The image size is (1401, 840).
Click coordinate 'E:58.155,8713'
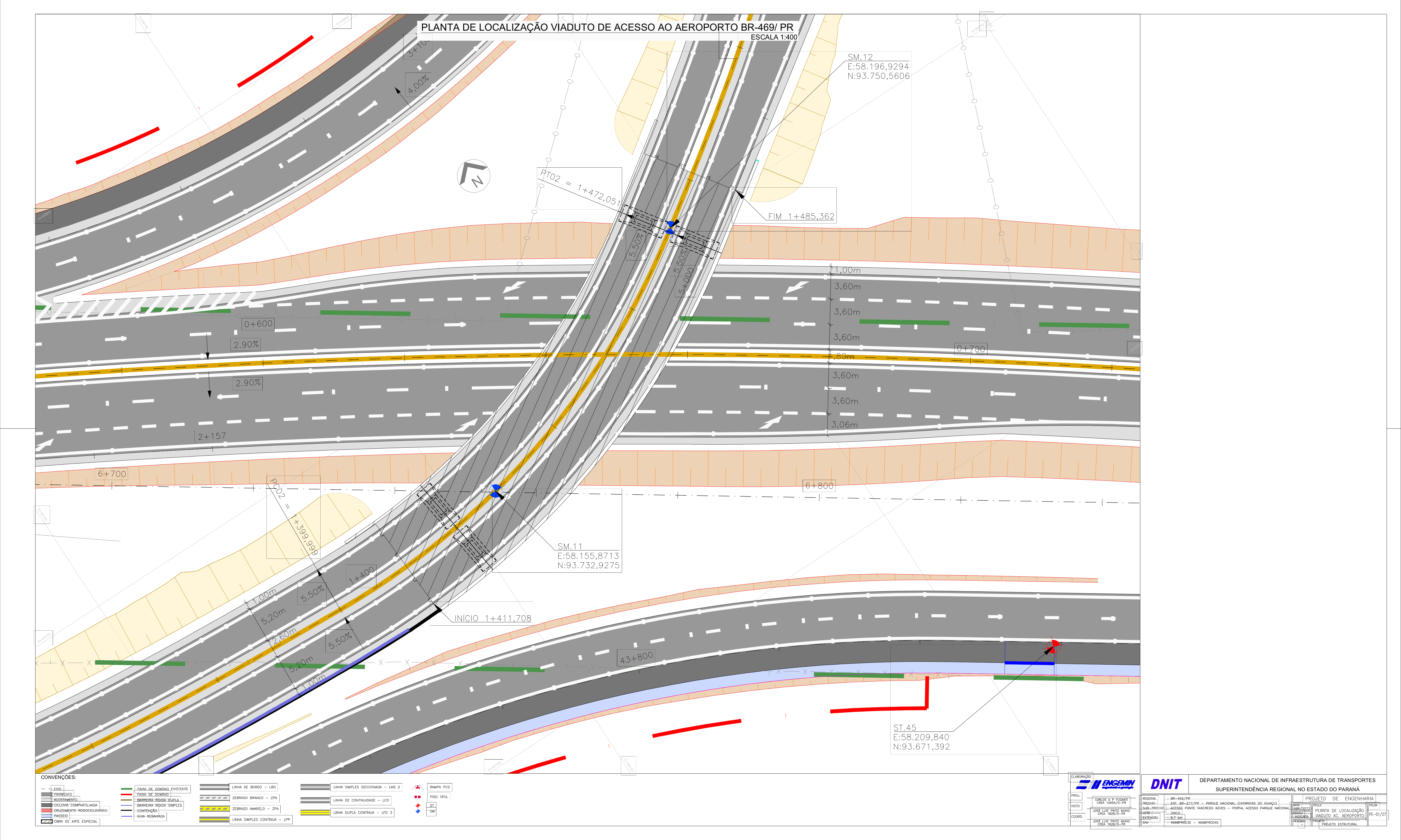click(588, 556)
